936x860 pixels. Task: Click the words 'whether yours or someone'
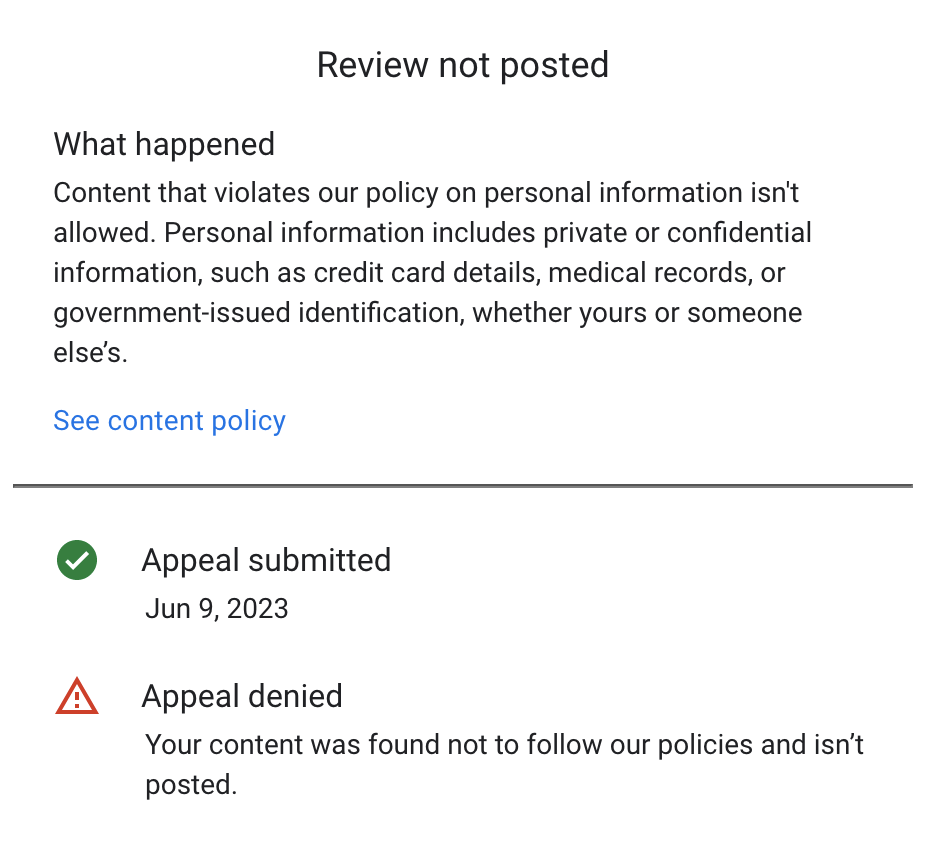tap(637, 313)
